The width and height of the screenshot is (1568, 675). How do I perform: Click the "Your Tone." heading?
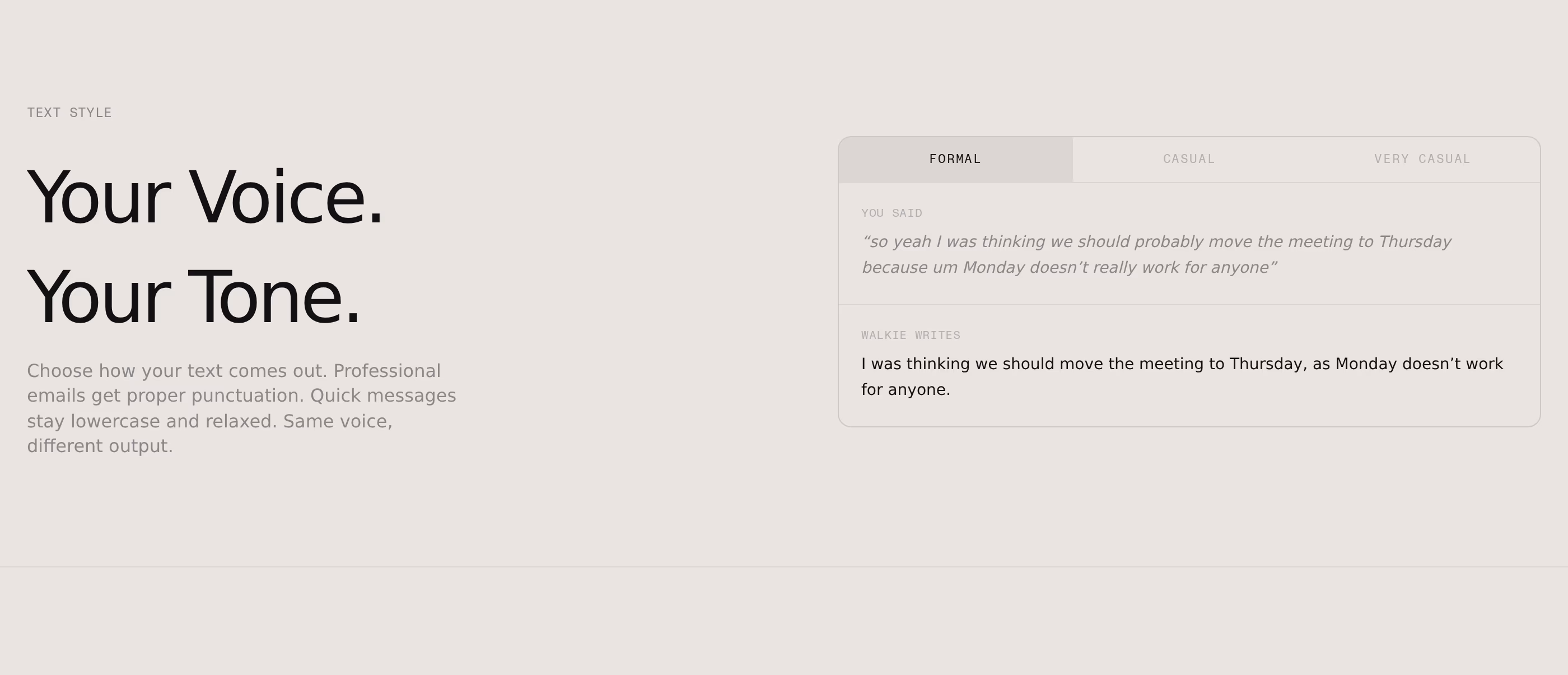(194, 297)
